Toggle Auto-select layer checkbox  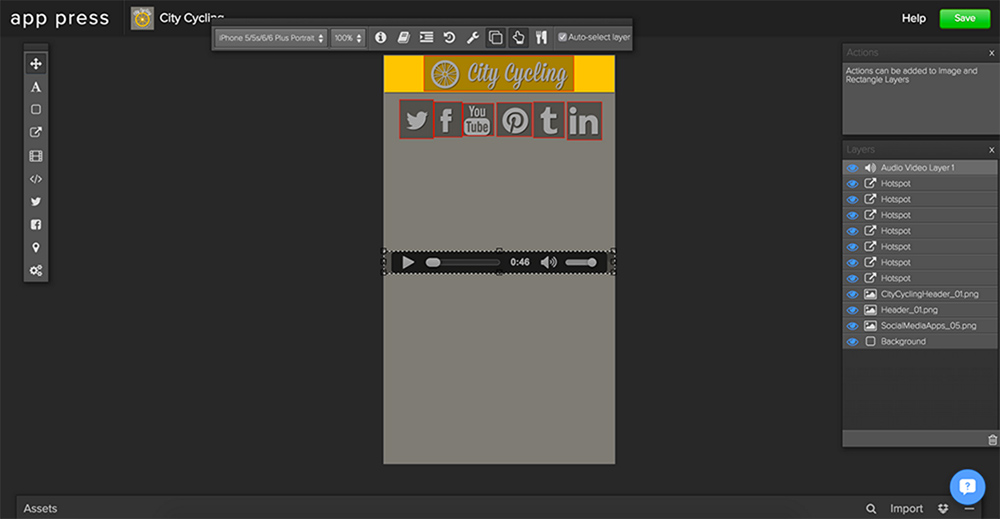tap(562, 38)
